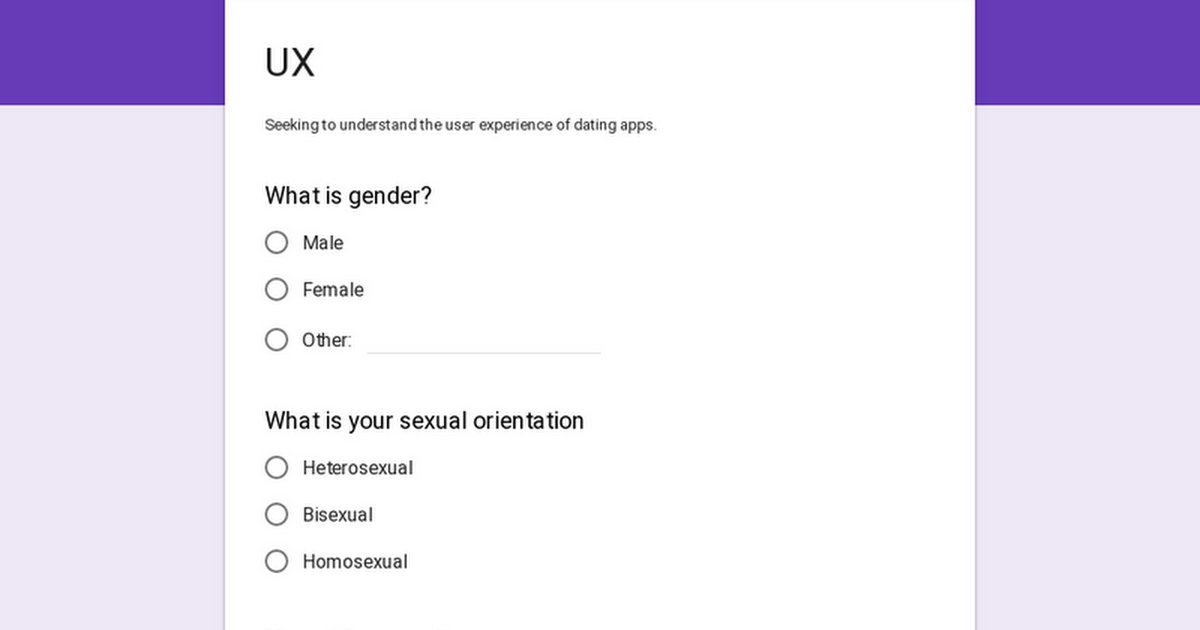
Task: Pick the Heterosexual radio button circle
Action: 277,468
